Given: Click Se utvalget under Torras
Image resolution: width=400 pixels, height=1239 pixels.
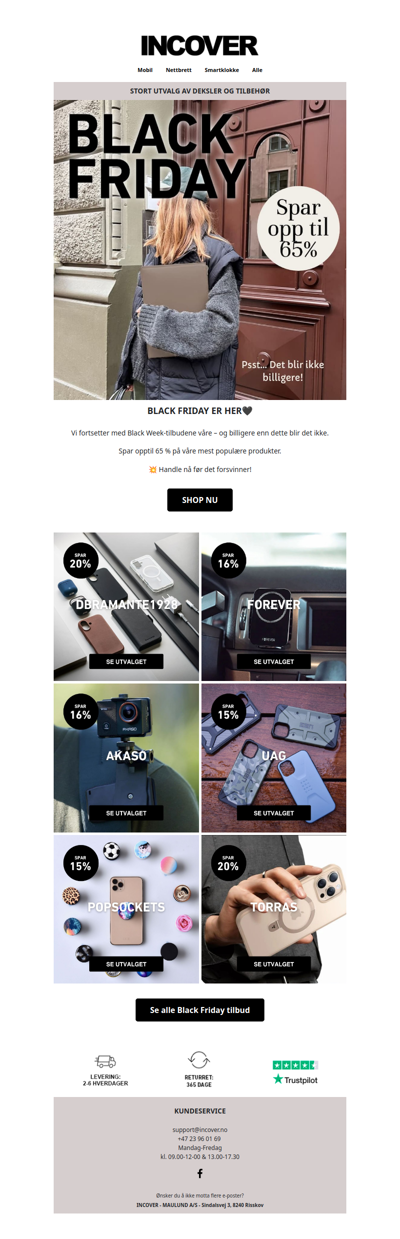Looking at the screenshot, I should click(274, 964).
